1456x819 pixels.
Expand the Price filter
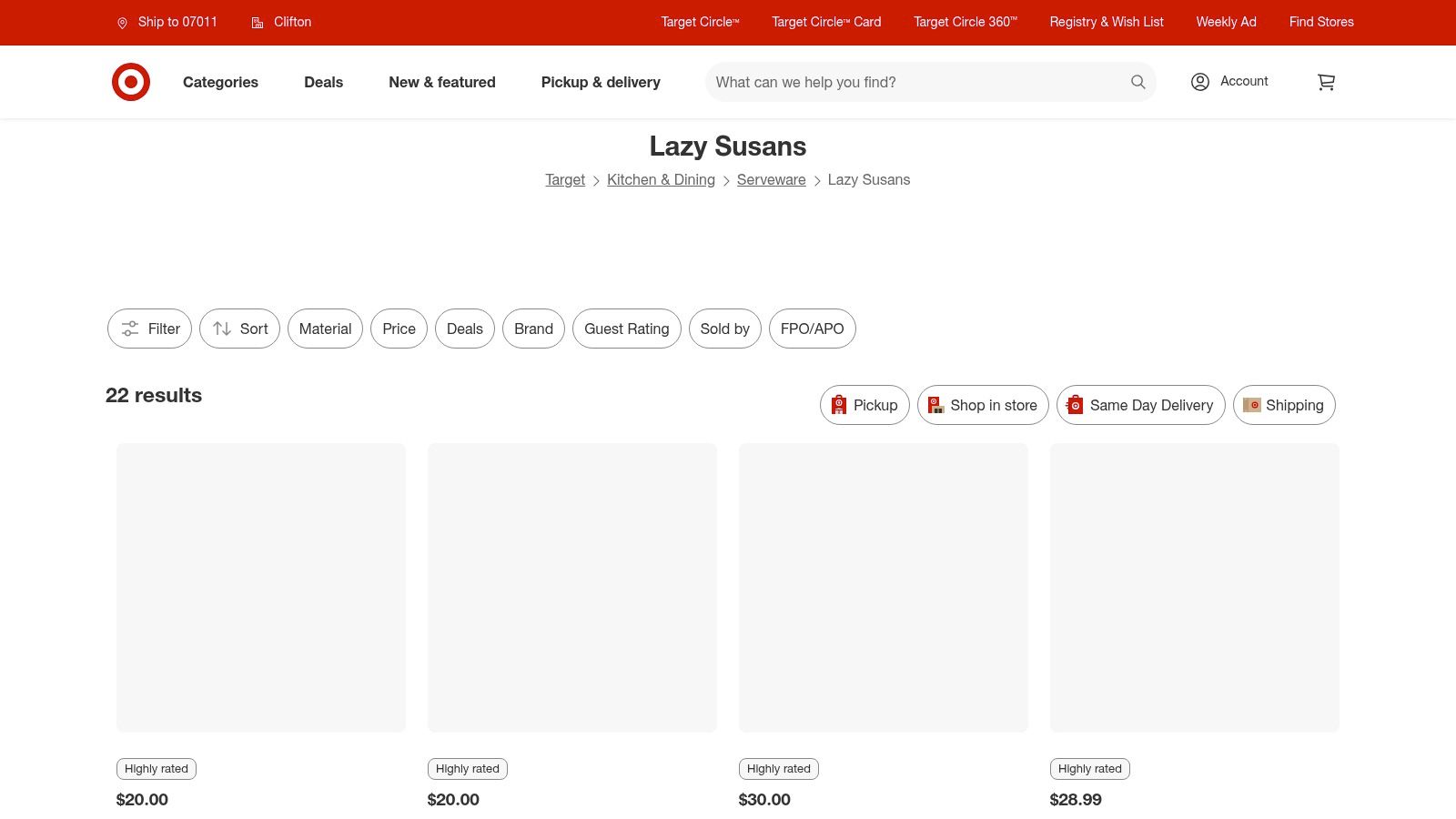(399, 329)
